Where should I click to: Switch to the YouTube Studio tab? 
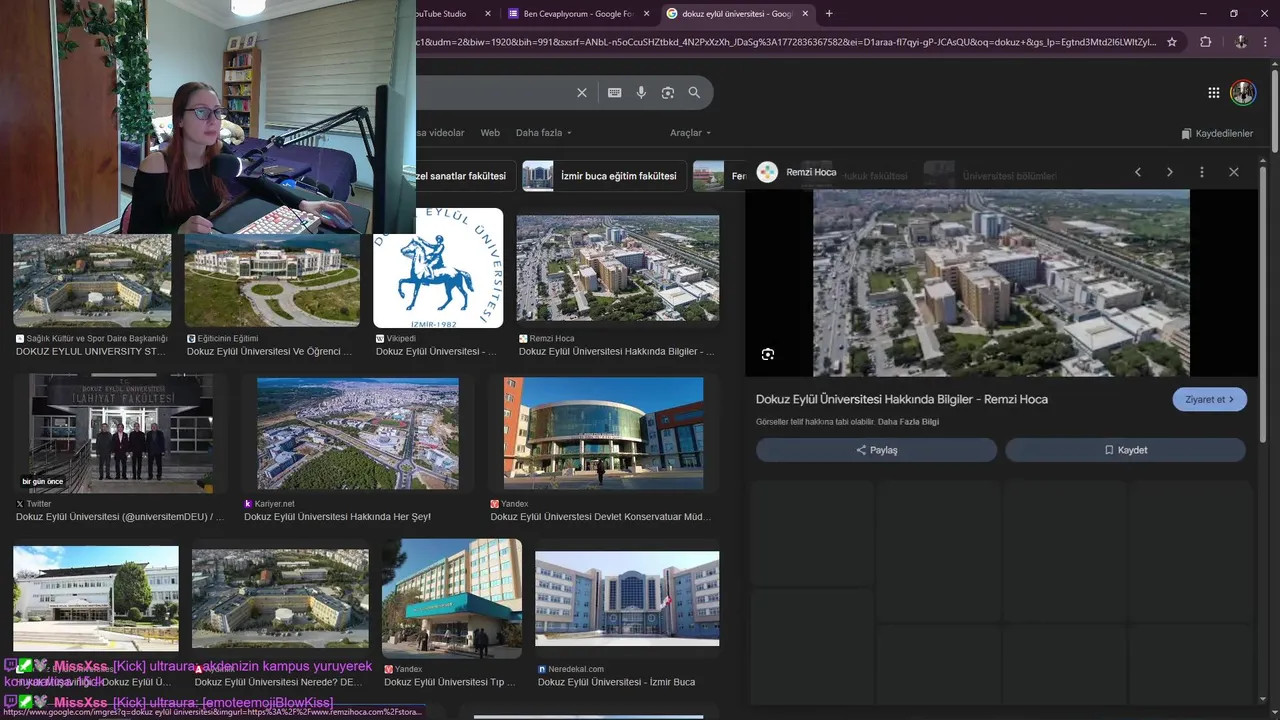coord(445,14)
